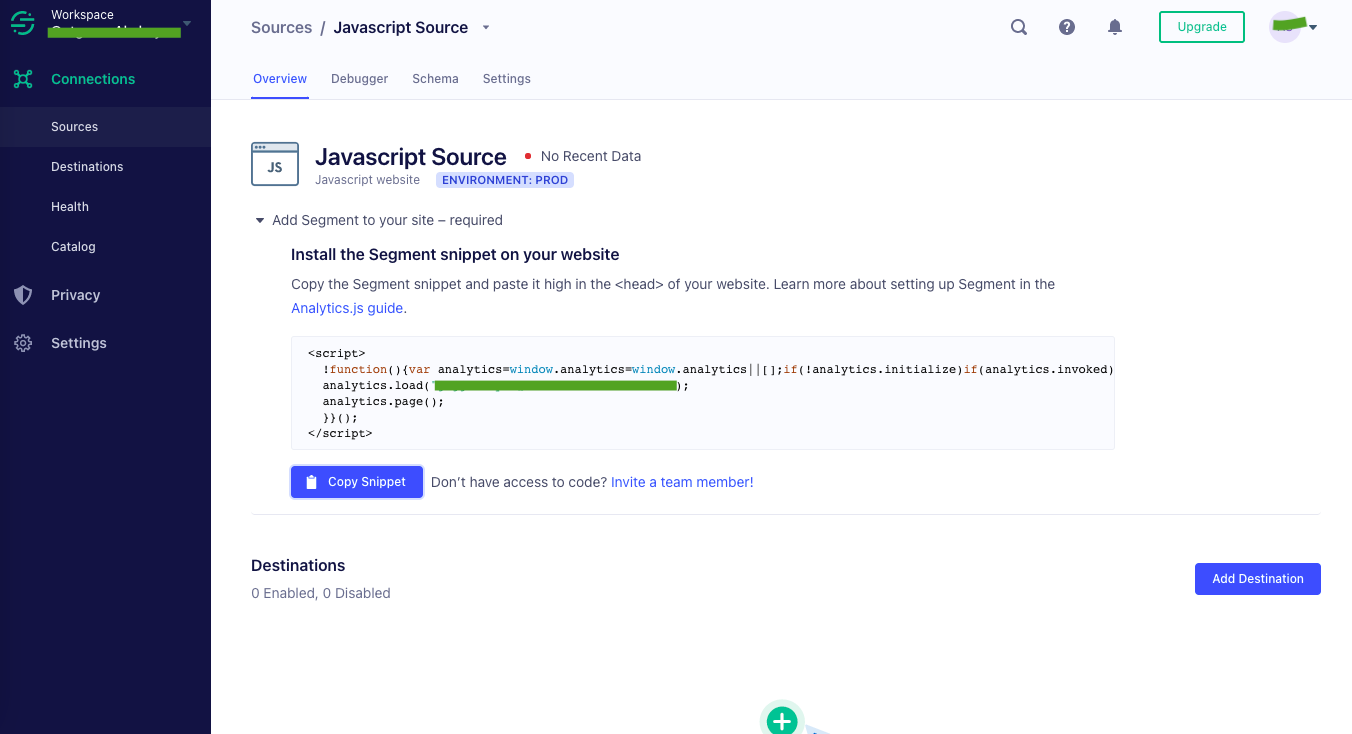Click the green plus circle icon

[782, 719]
